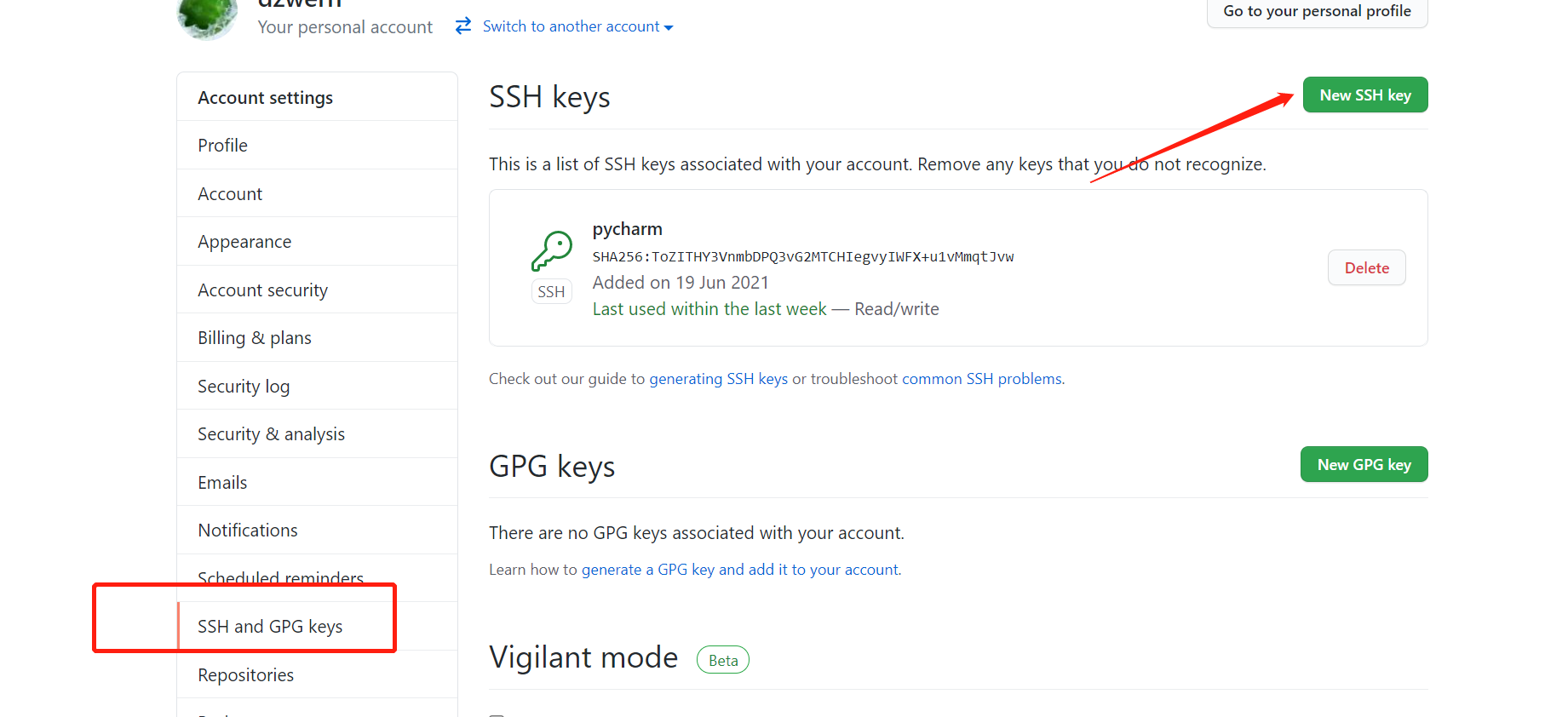Click Go to your personal profile
Image resolution: width=1568 pixels, height=717 pixels.
point(1317,11)
